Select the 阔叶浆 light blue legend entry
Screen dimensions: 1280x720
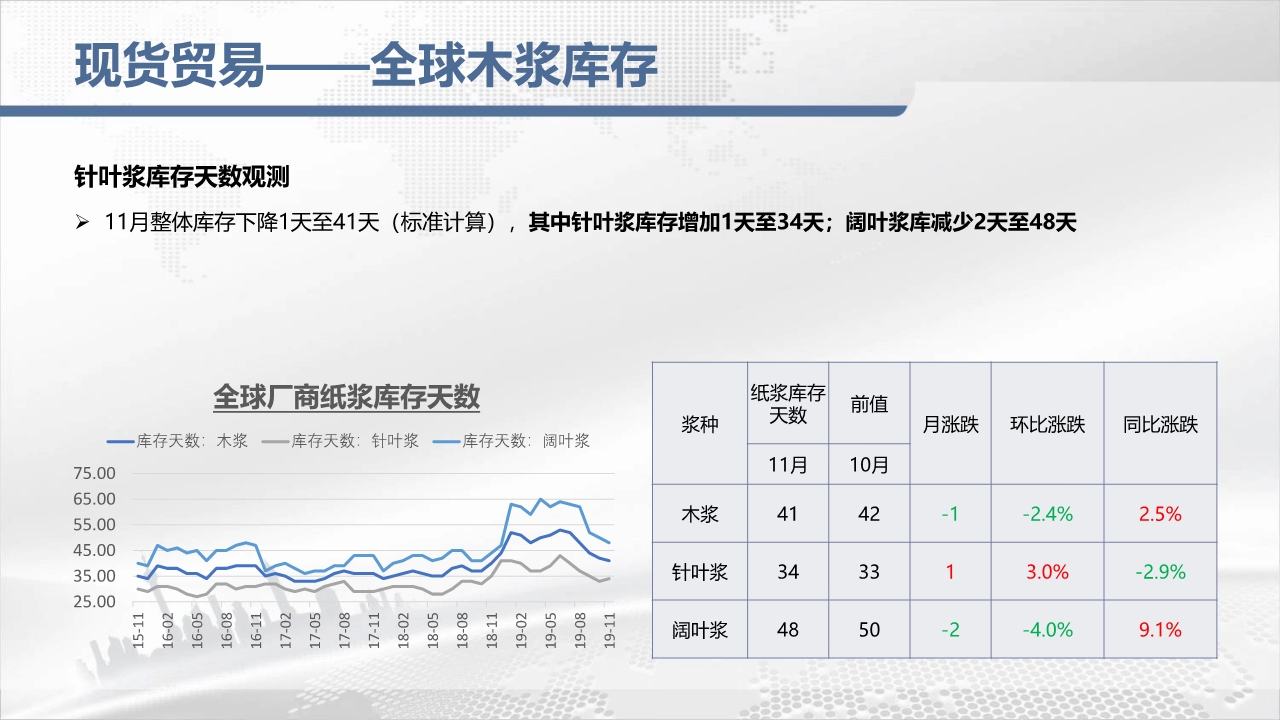[x=511, y=440]
